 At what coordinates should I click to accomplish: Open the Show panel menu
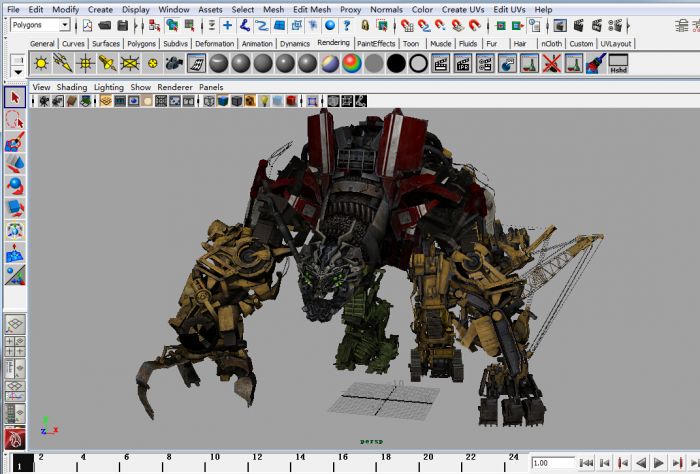click(140, 87)
